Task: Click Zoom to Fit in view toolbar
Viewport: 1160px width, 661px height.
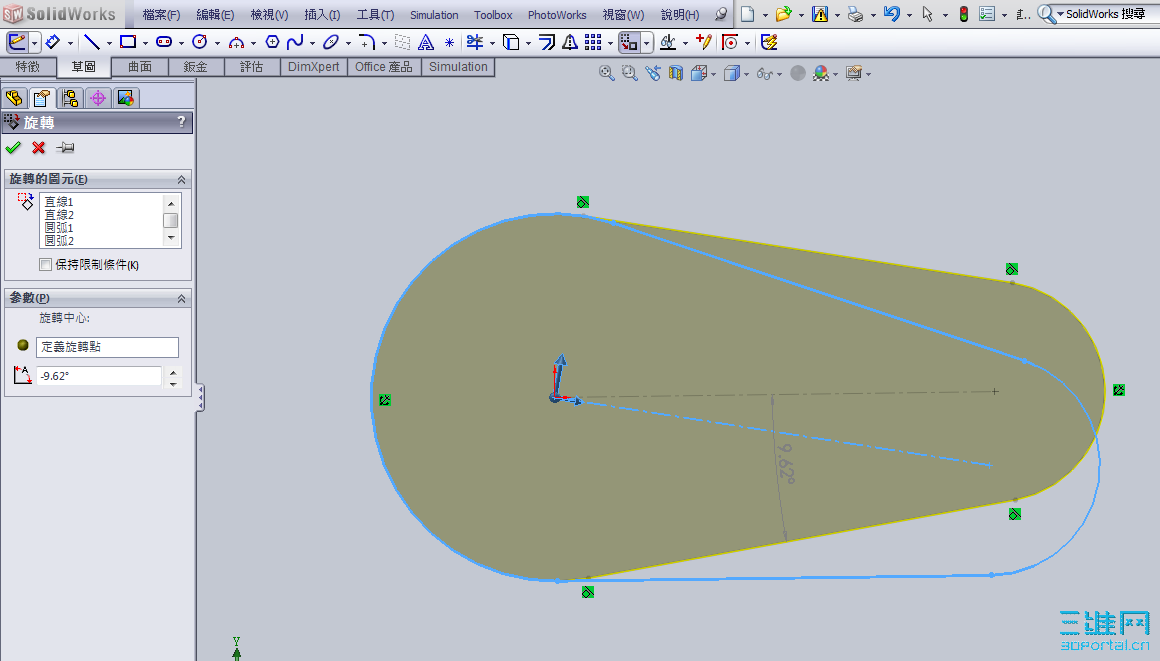Action: click(x=607, y=73)
